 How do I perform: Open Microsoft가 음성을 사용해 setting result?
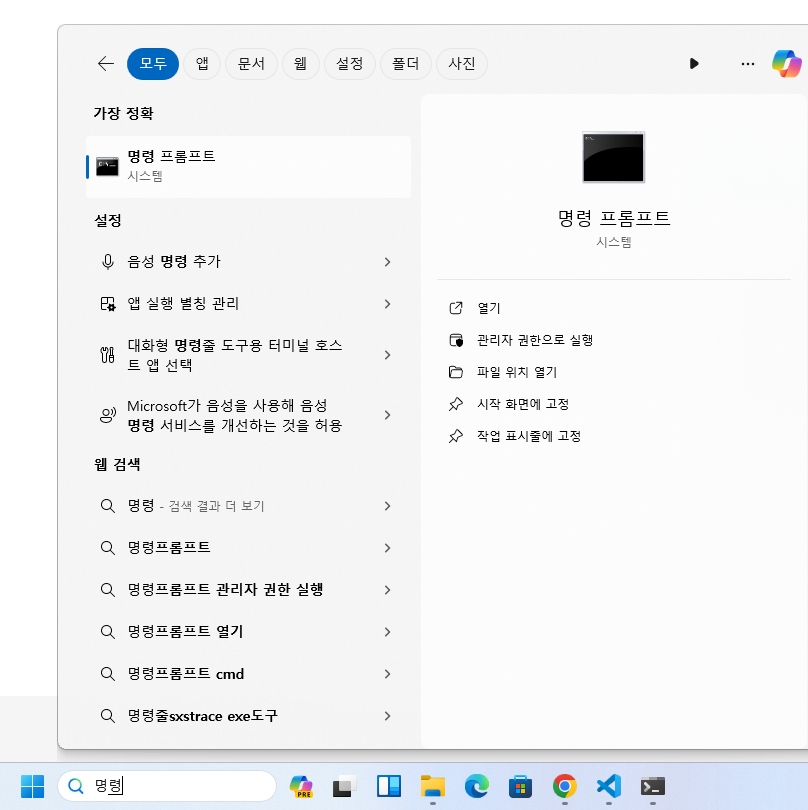248,415
